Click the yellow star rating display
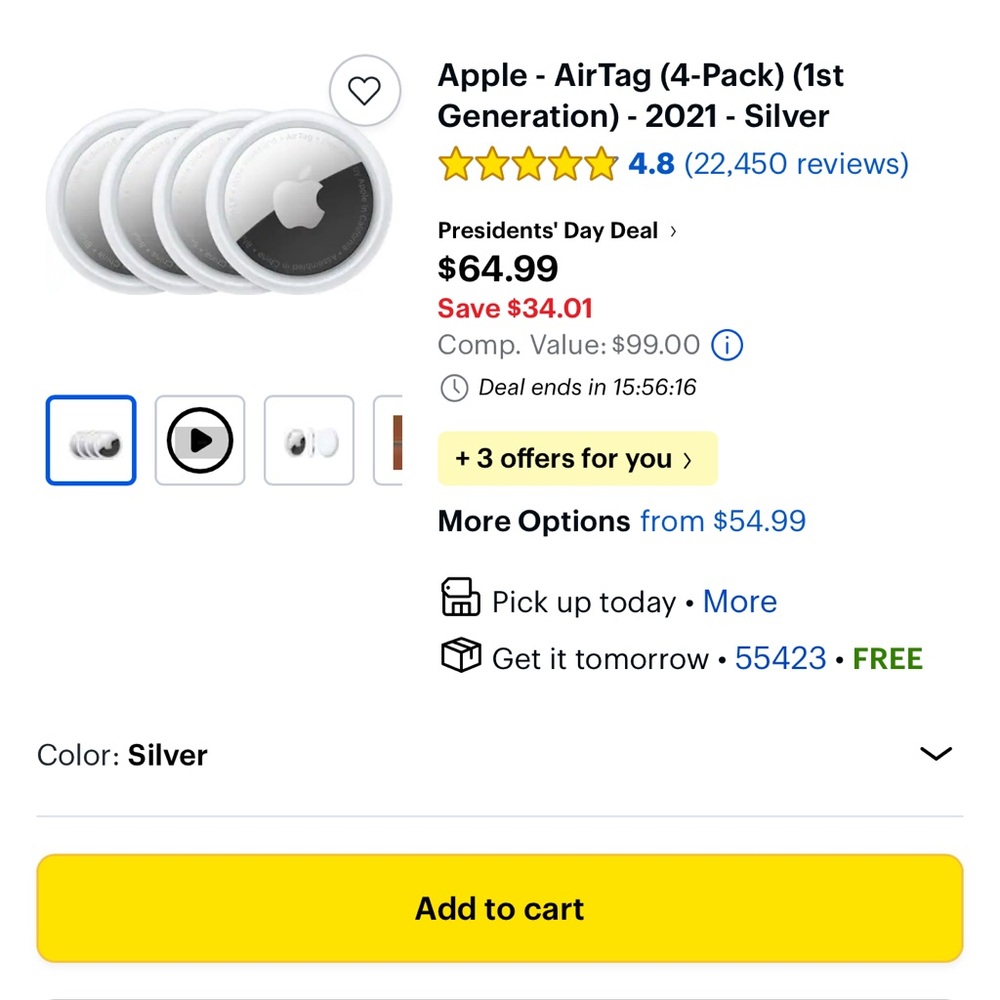The width and height of the screenshot is (1000, 1000). [x=525, y=164]
